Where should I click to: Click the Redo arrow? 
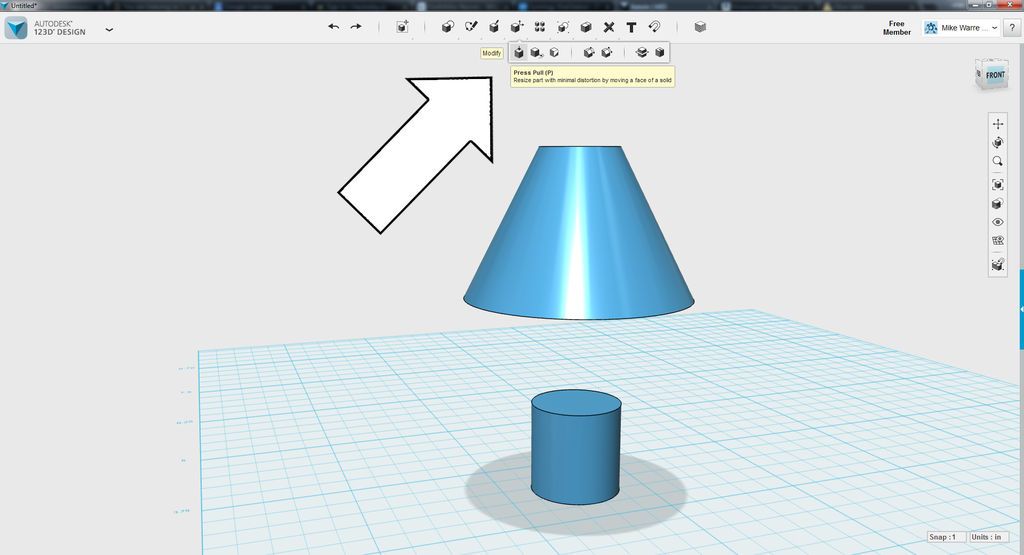click(356, 27)
